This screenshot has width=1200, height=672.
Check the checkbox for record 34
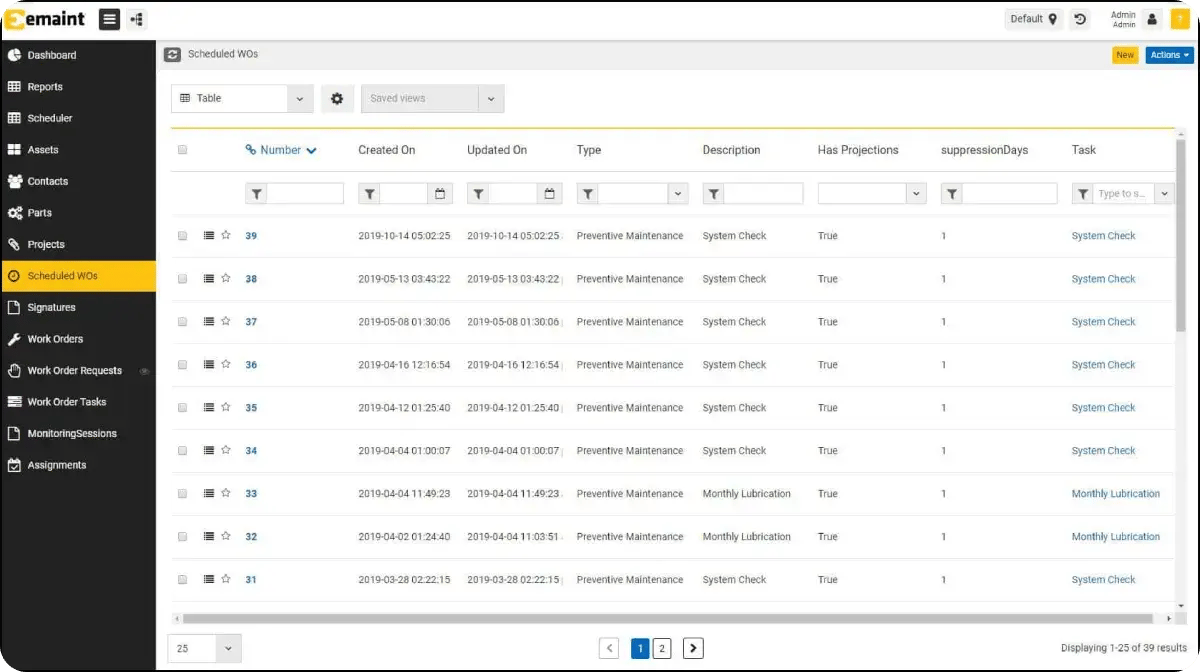[x=182, y=451]
